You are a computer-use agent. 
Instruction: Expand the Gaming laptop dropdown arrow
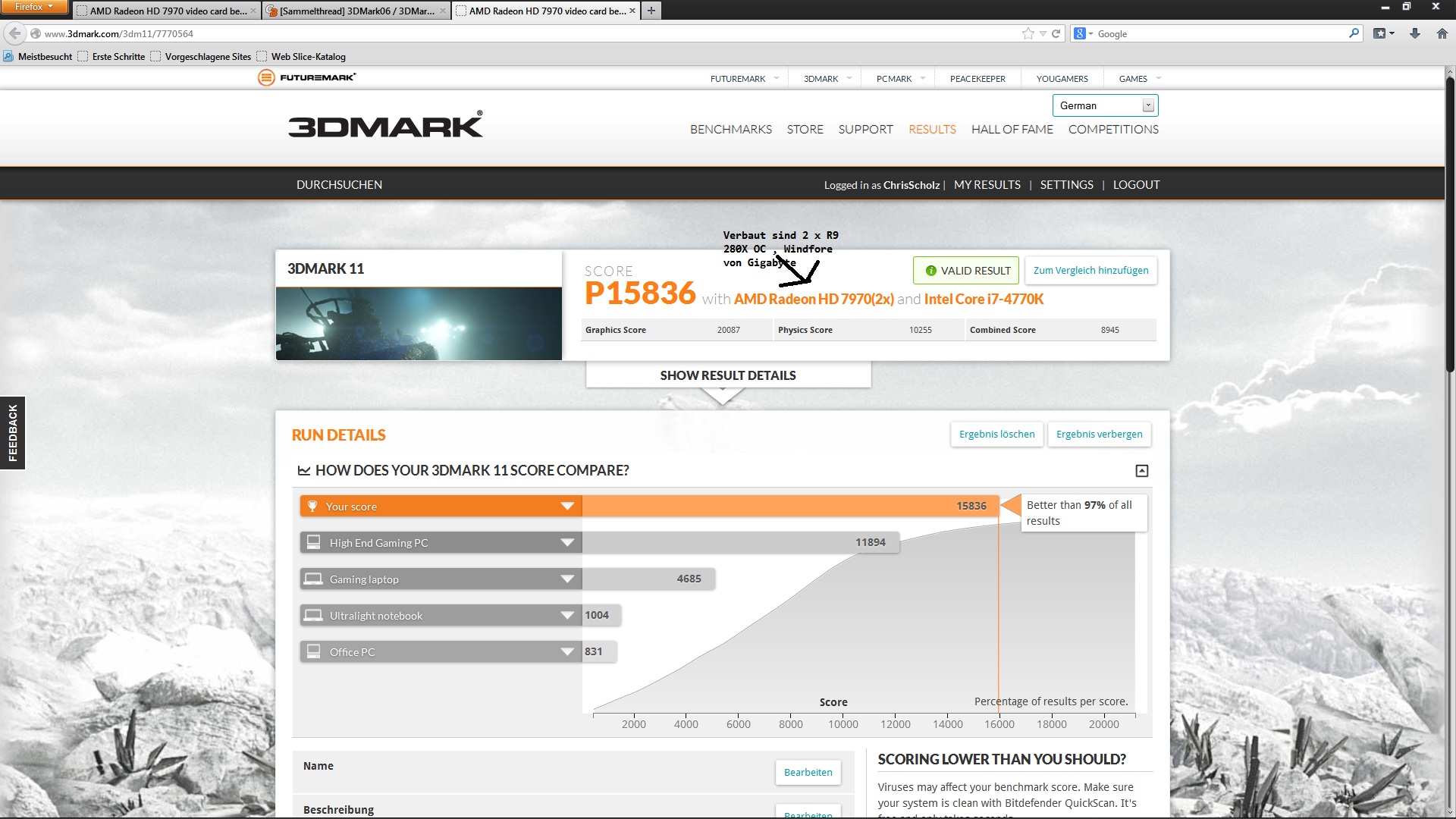(567, 579)
